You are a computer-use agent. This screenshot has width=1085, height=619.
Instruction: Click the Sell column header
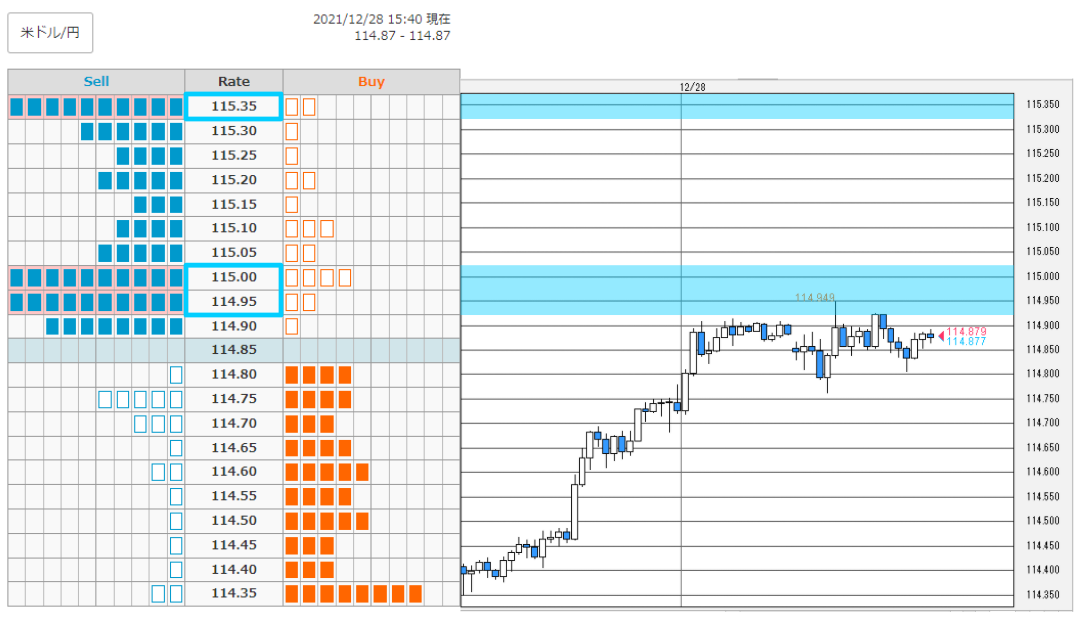(96, 82)
